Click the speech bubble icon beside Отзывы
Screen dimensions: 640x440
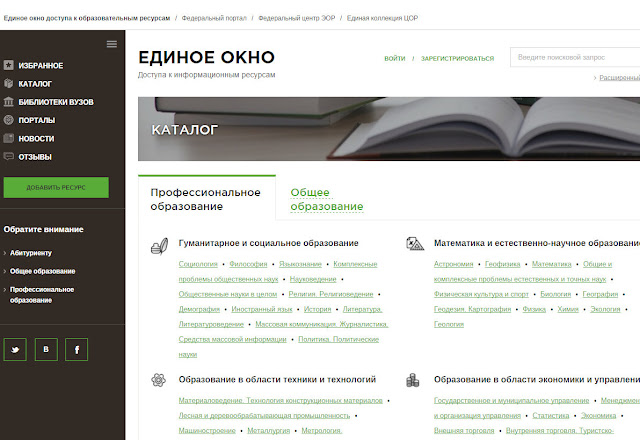[9, 157]
